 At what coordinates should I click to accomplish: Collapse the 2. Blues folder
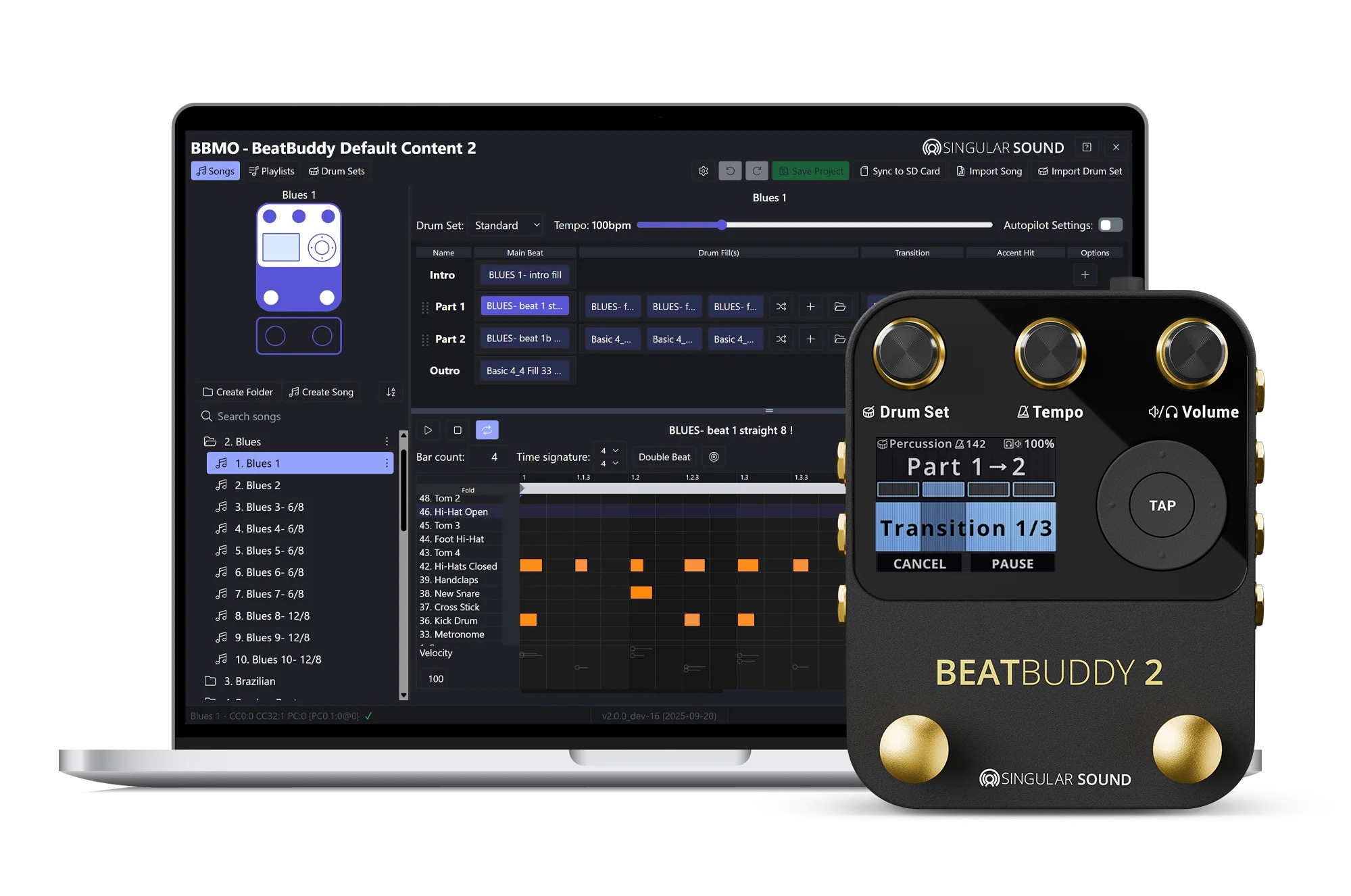tap(210, 441)
